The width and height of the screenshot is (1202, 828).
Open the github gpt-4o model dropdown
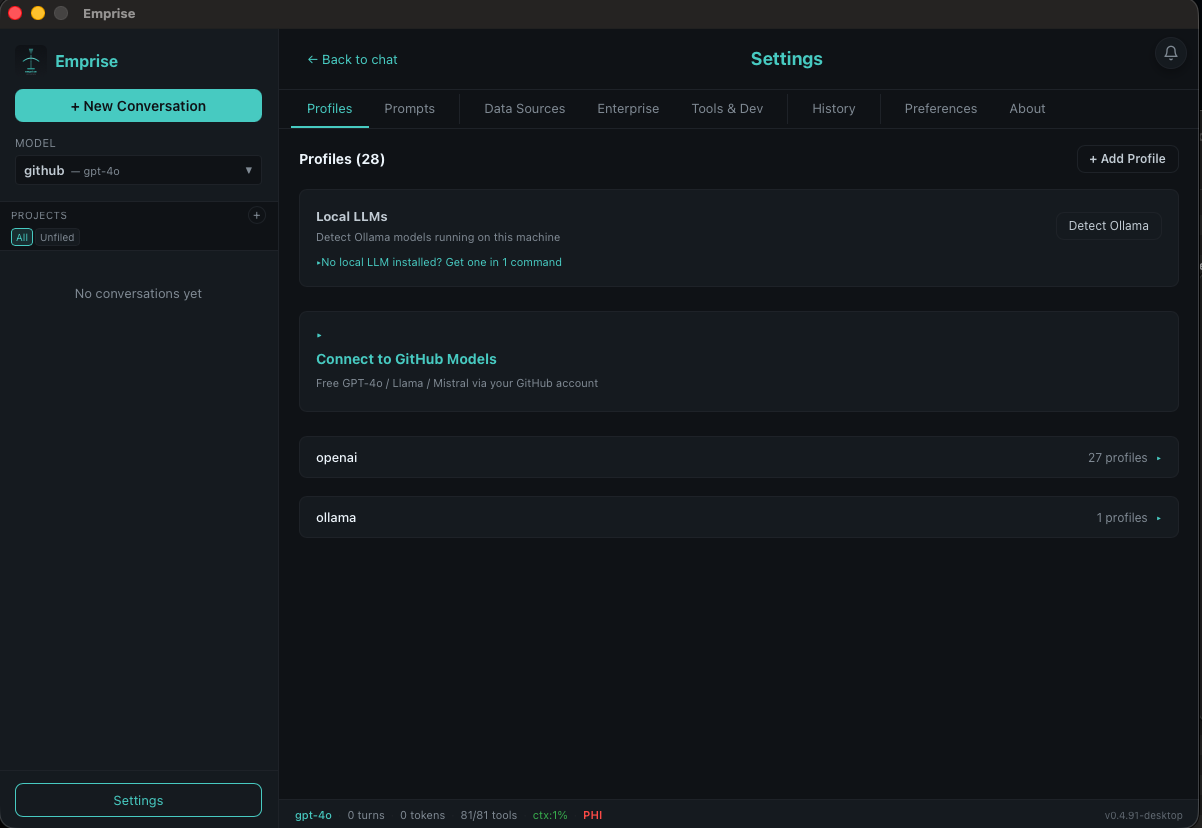pyautogui.click(x=138, y=170)
